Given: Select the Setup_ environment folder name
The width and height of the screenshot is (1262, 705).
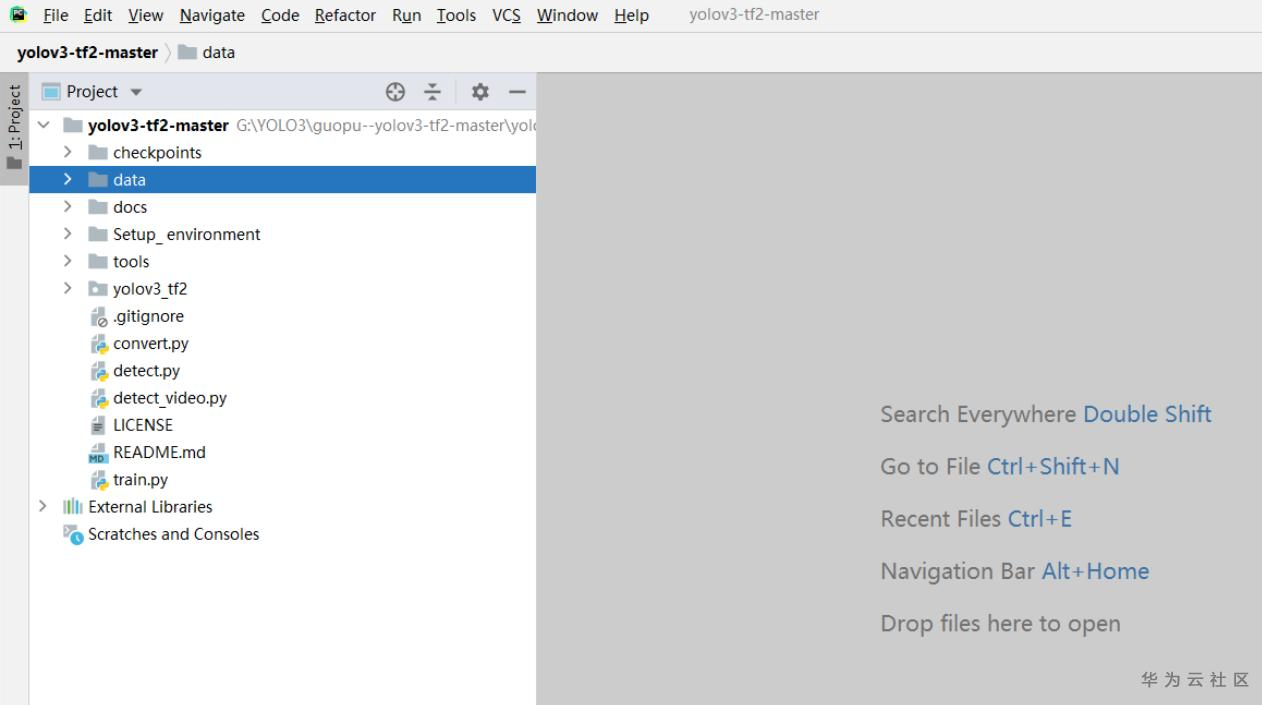Looking at the screenshot, I should [x=186, y=234].
